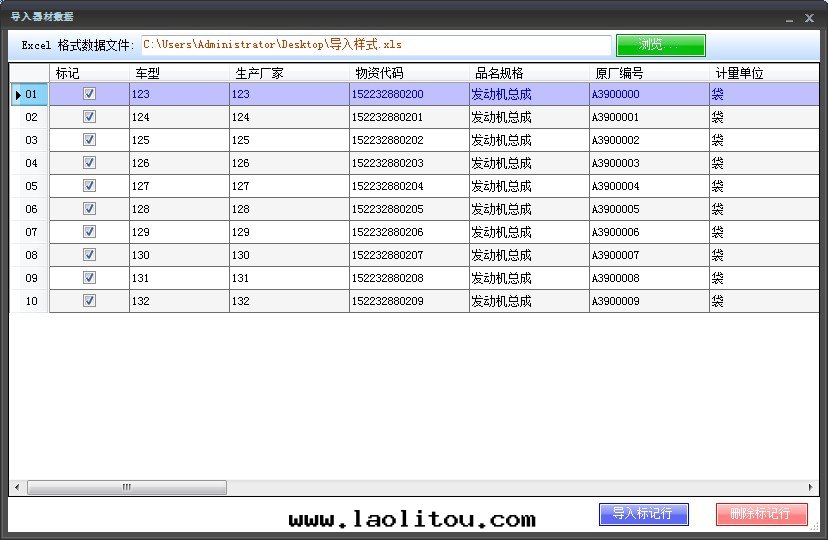Screen dimensions: 828x540
Task: Uncheck the mark checkbox in row 03
Action: (89, 140)
